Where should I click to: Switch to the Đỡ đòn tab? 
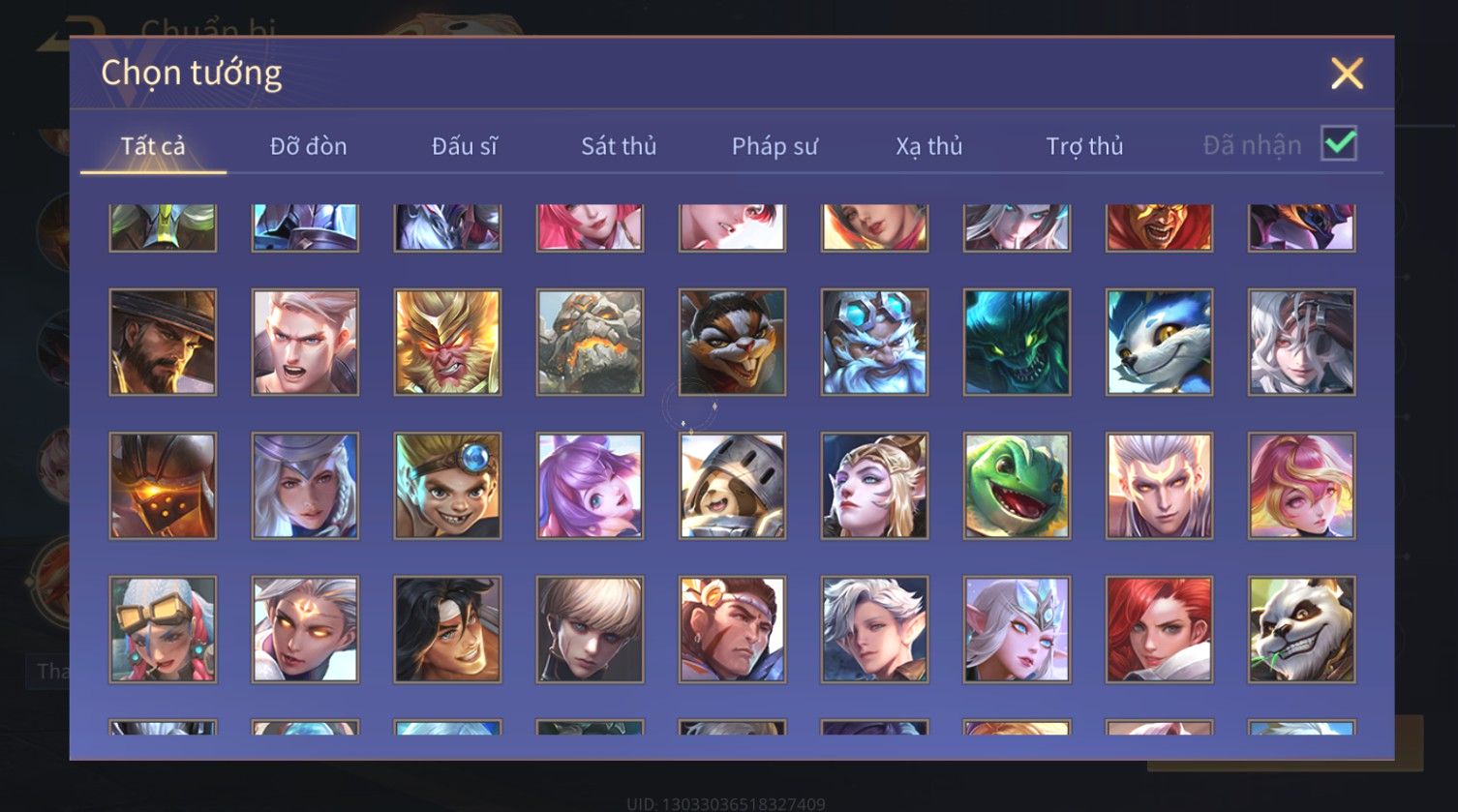click(308, 146)
